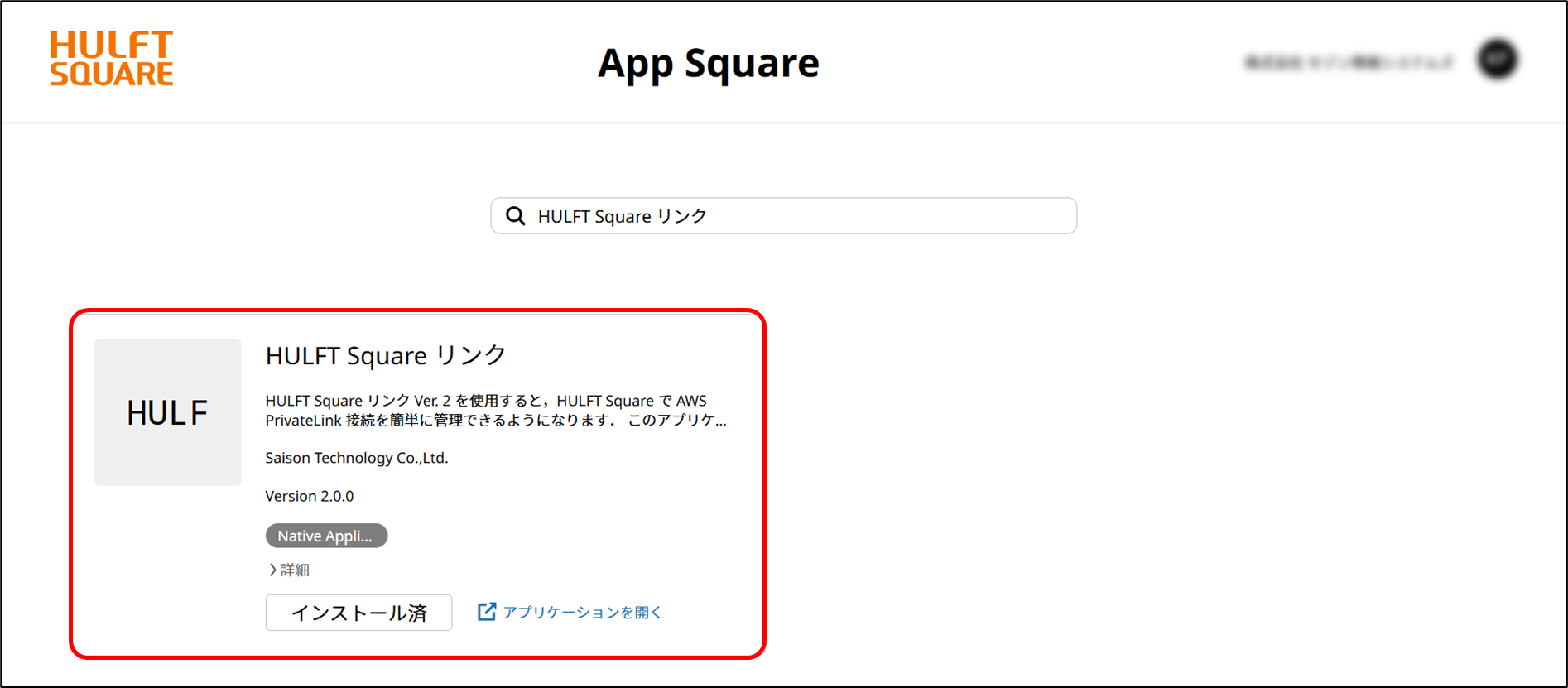Click the Saison Technology Co.,Ltd. vendor text
Screen dimensions: 1568x688
(x=356, y=458)
